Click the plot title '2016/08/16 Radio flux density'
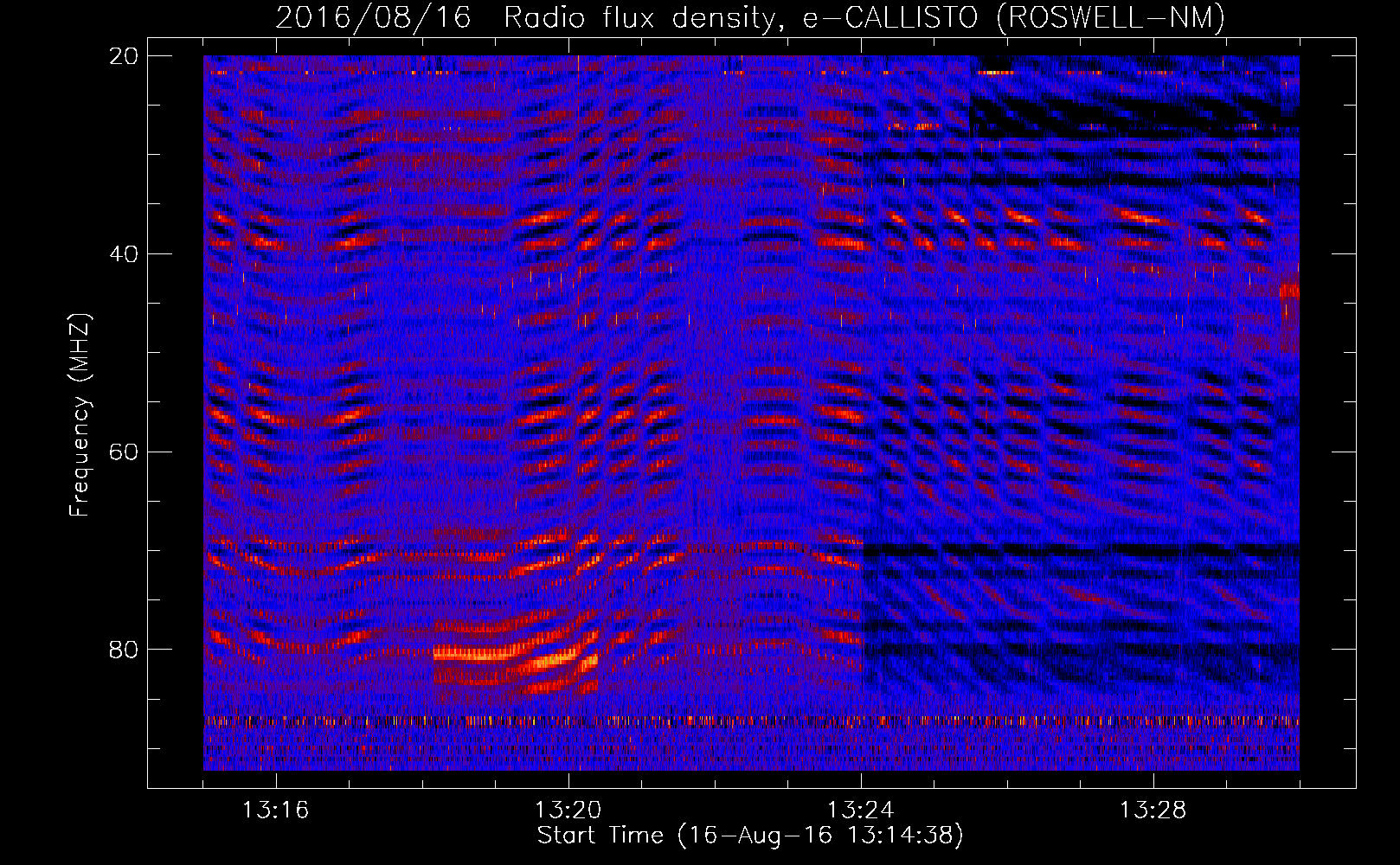The image size is (1400, 865). [x=525, y=17]
